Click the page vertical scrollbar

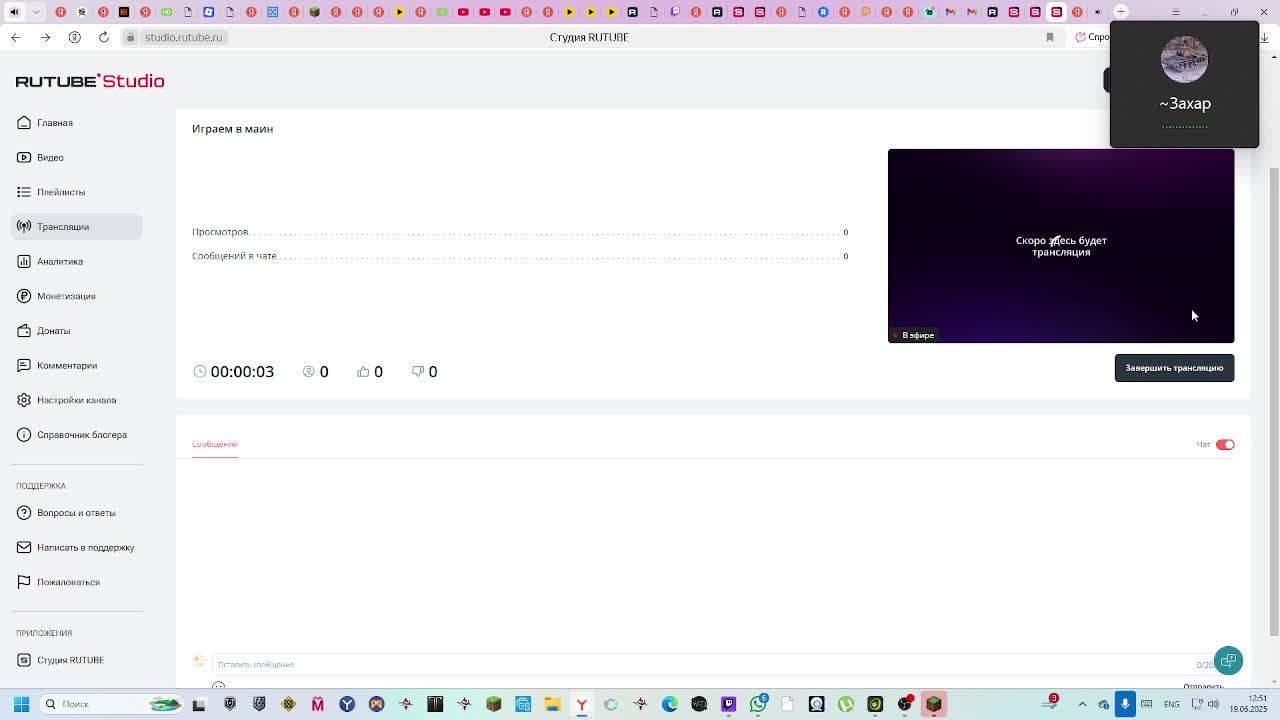pos(1273,400)
